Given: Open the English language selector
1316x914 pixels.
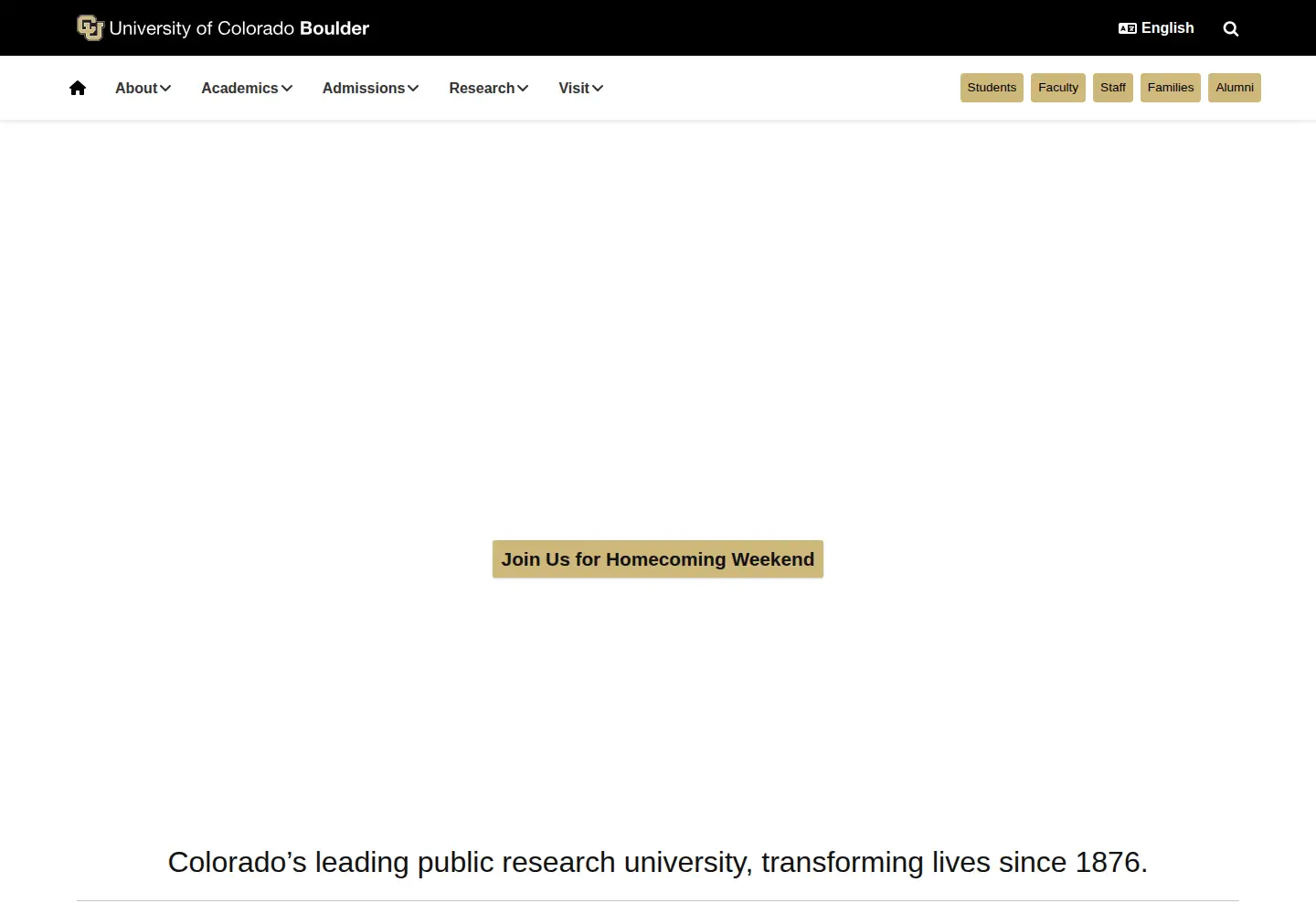Looking at the screenshot, I should pyautogui.click(x=1156, y=28).
